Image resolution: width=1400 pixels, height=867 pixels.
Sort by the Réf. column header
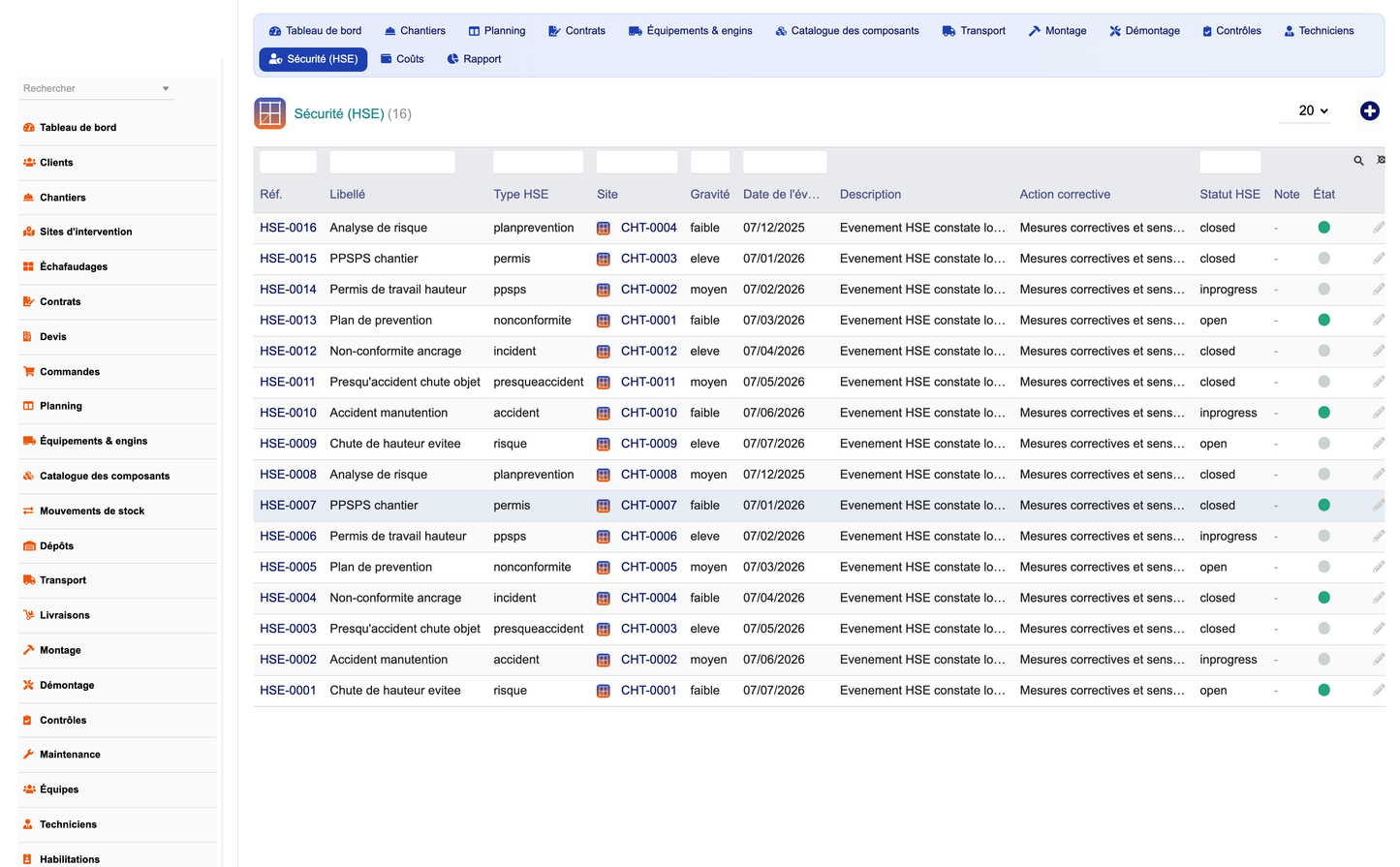coord(270,195)
